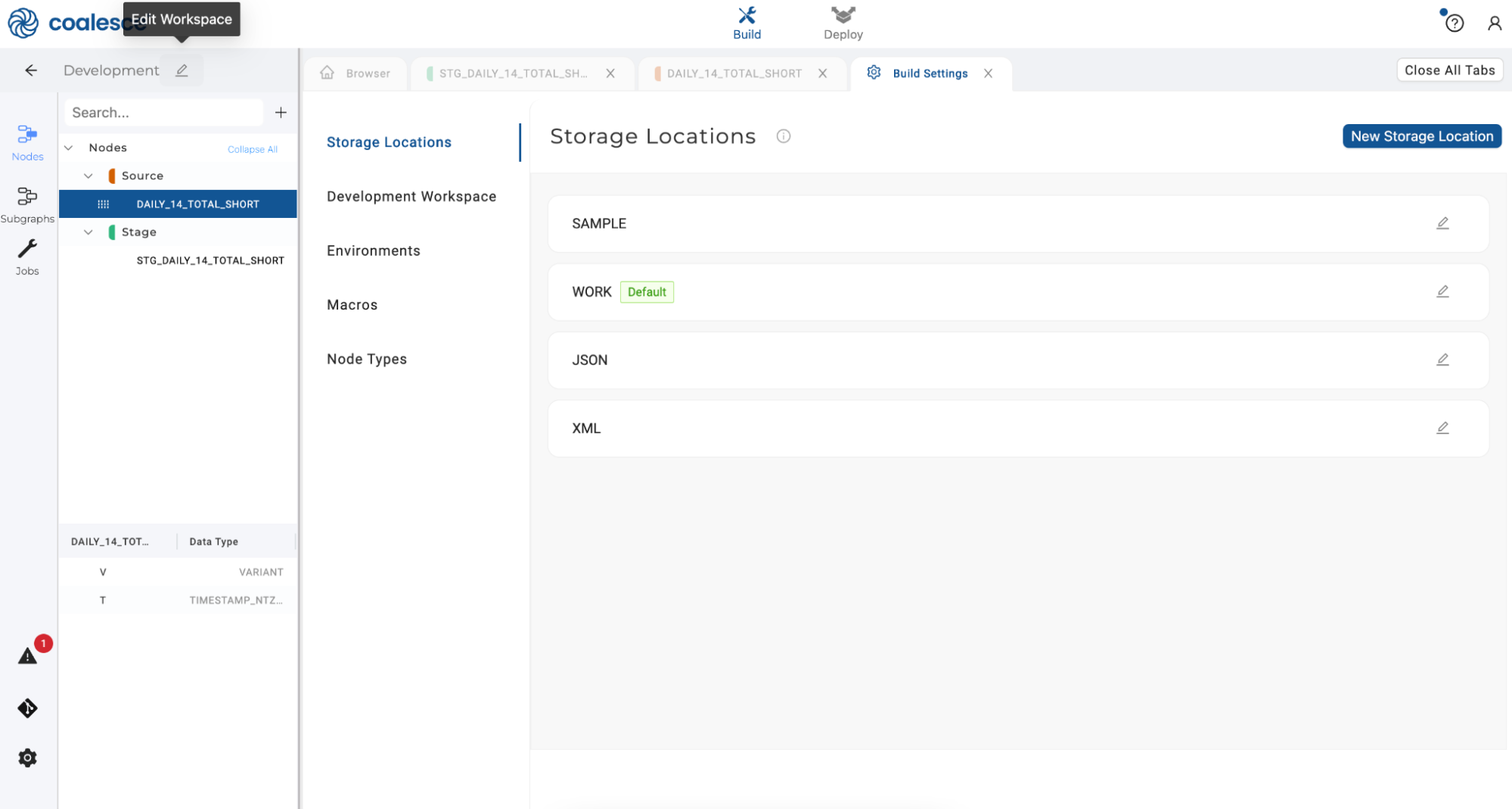Collapse the Stage node group
Viewport: 1512px width, 809px height.
[88, 232]
